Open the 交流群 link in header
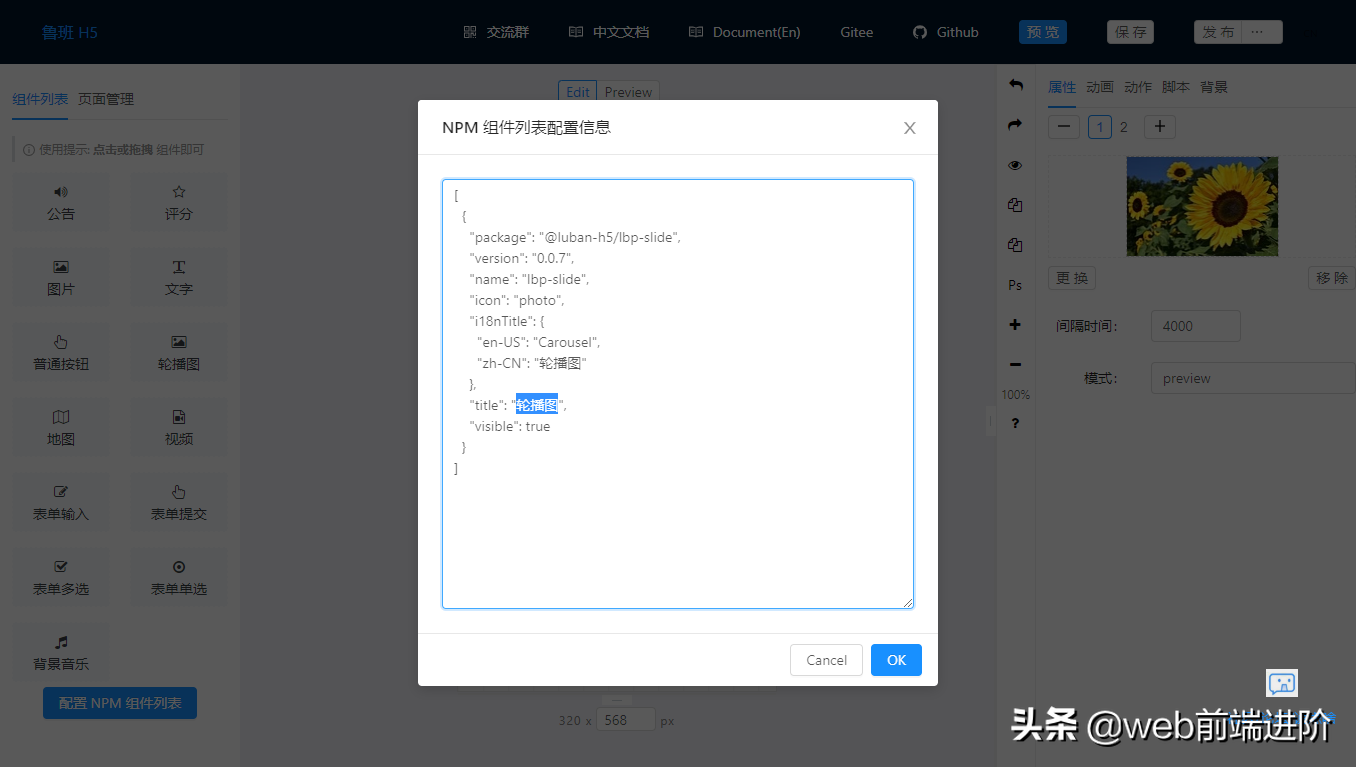The height and width of the screenshot is (767, 1356). click(x=496, y=32)
